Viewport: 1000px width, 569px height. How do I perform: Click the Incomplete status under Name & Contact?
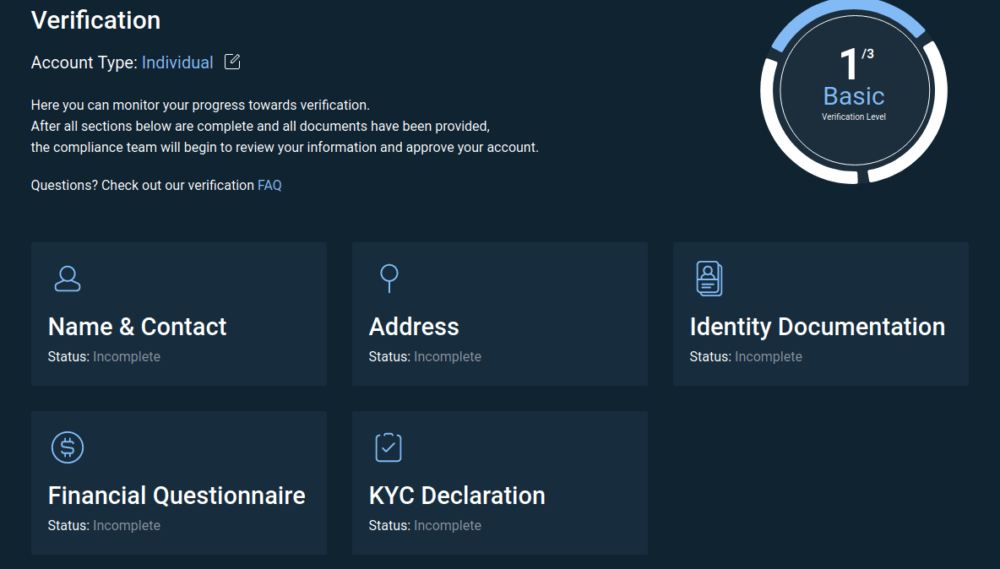(x=126, y=357)
